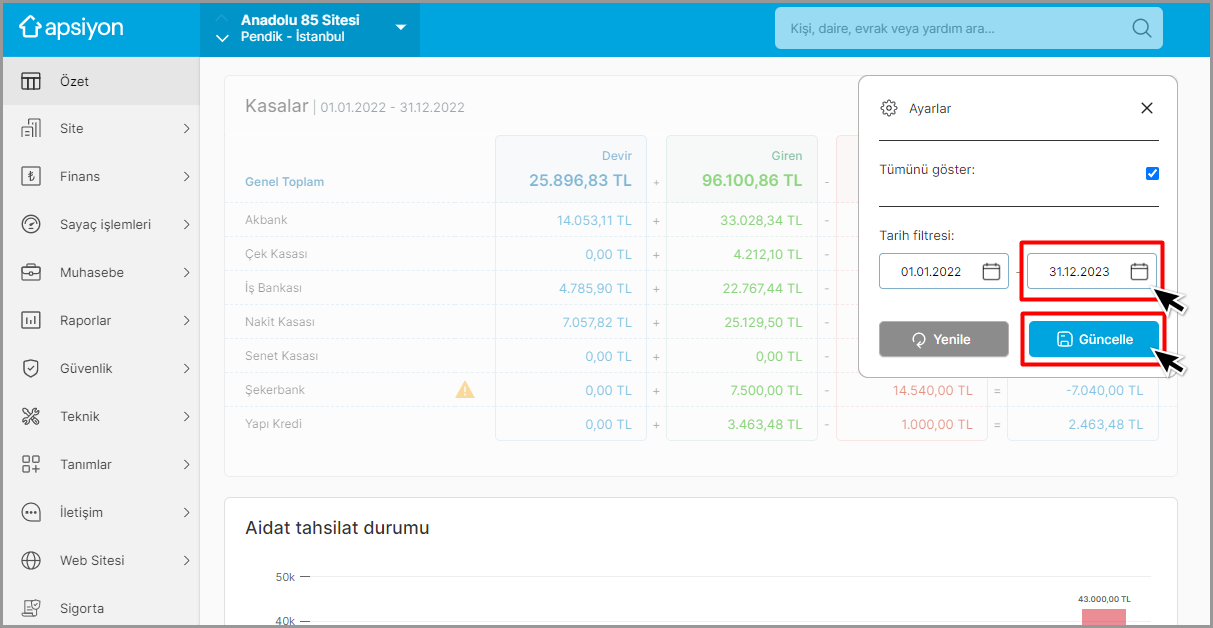Click the Güncelle button

[1094, 339]
